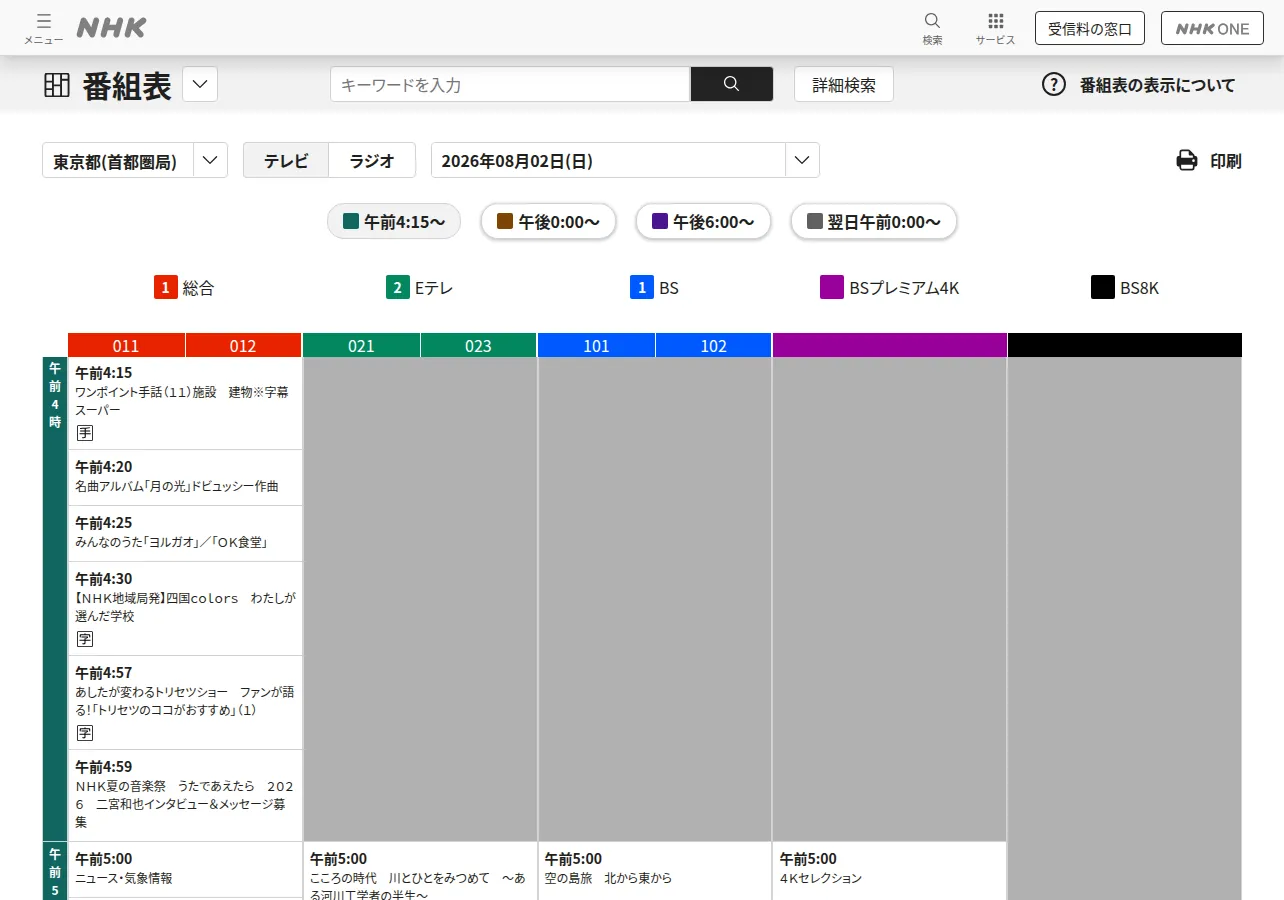Click the 字 subtitle icon under 午前4:57

[x=85, y=733]
